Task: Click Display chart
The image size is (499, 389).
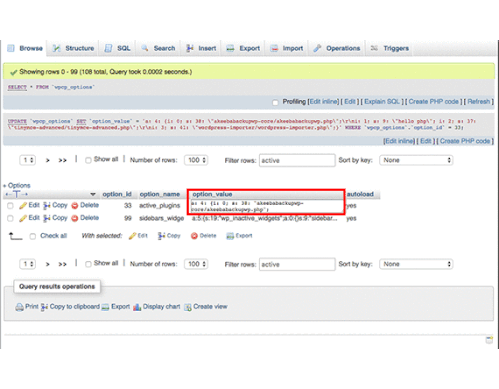Action: click(x=157, y=307)
